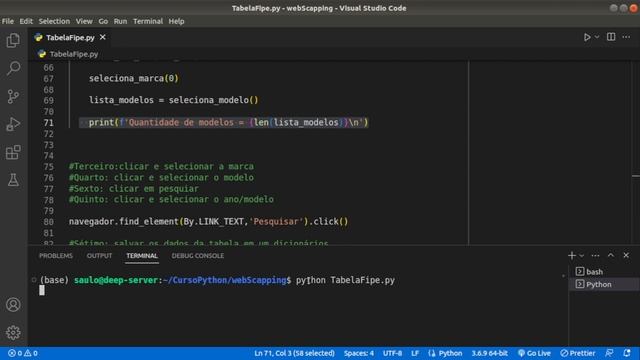The width and height of the screenshot is (640, 360).
Task: Click comment #Terceiro:clicar e selecionar a marca
Action: point(161,167)
